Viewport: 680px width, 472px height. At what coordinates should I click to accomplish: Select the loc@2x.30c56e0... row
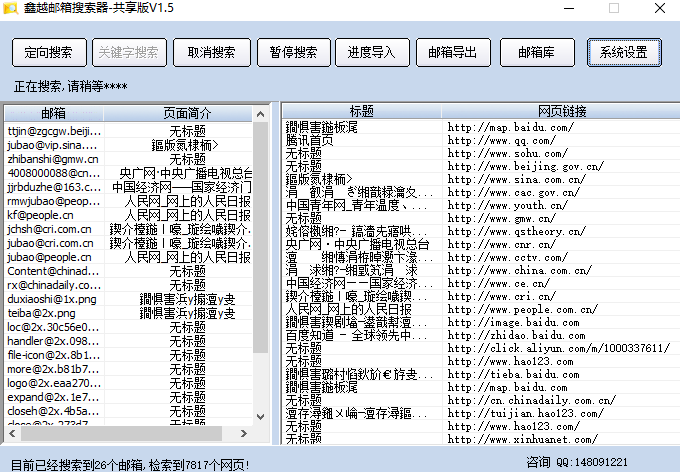pos(128,327)
